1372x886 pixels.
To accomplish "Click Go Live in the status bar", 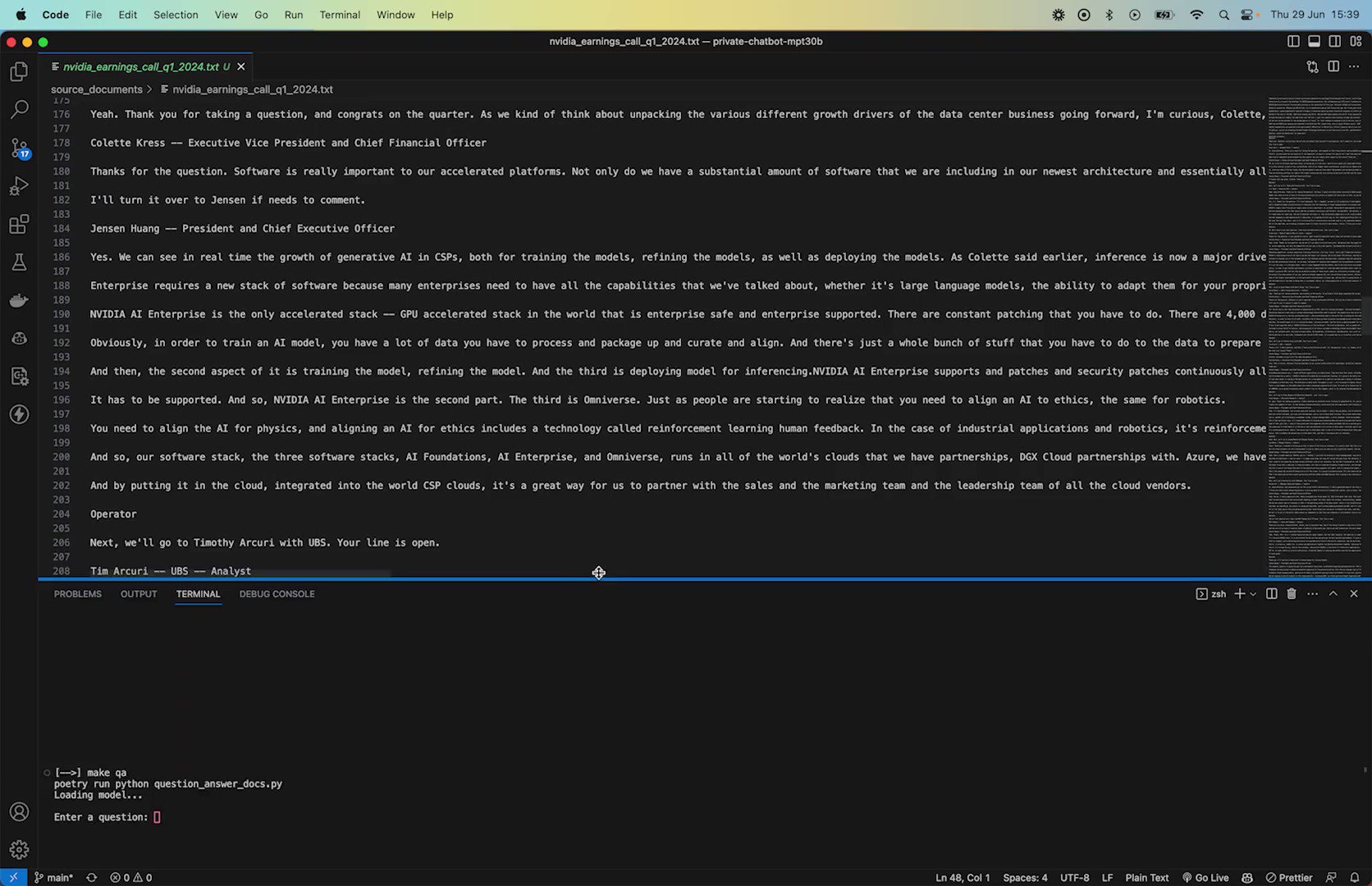I will point(1205,877).
